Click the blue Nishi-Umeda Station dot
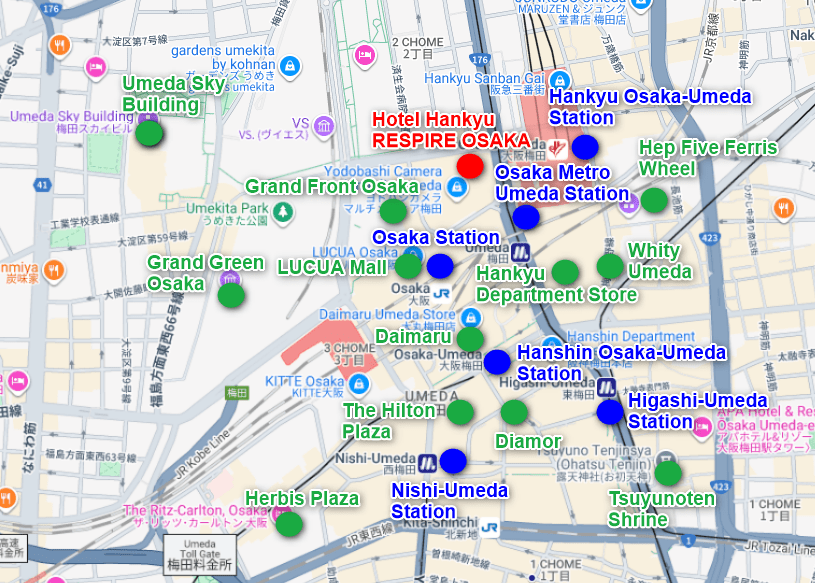The height and width of the screenshot is (583, 815). point(453,461)
